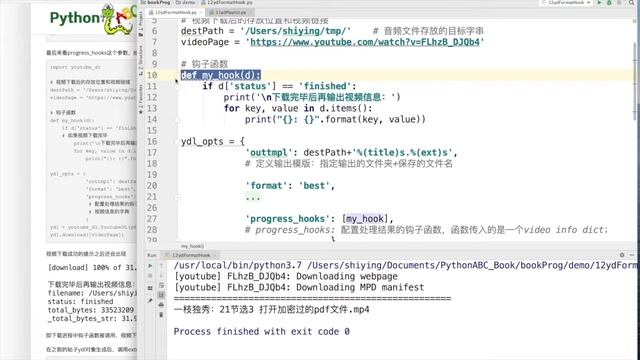The height and width of the screenshot is (360, 640).
Task: Click 'outtmpl' key on line 17
Action: coord(269,153)
